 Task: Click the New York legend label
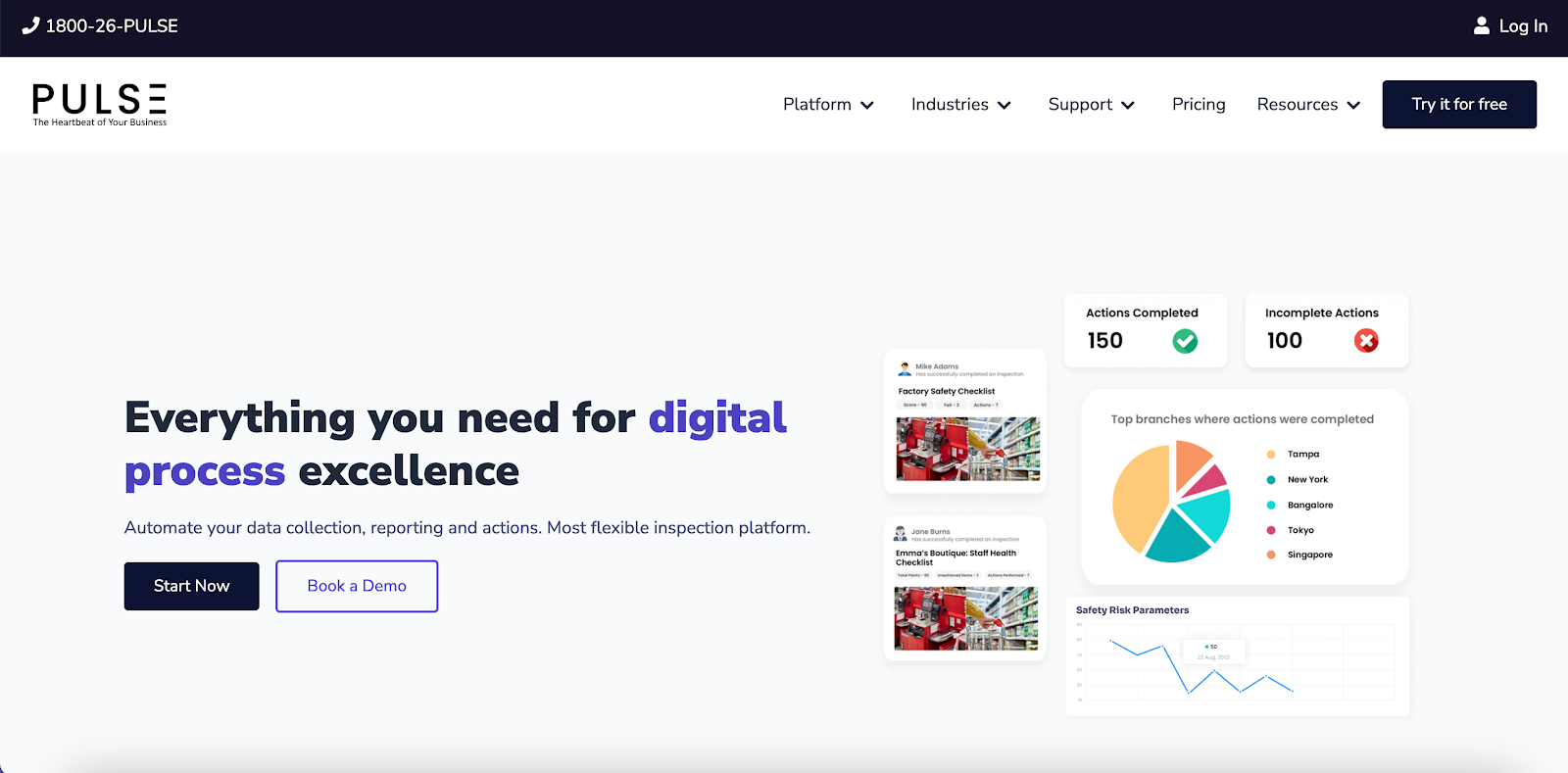pos(1307,480)
